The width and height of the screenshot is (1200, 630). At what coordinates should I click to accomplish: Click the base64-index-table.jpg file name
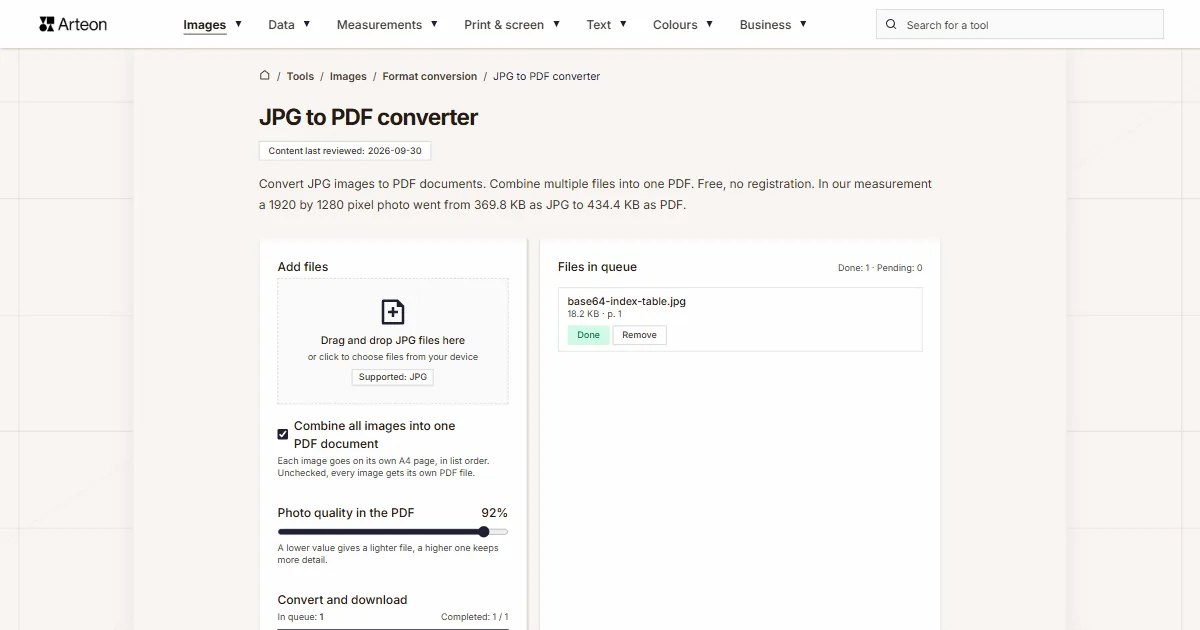click(627, 301)
